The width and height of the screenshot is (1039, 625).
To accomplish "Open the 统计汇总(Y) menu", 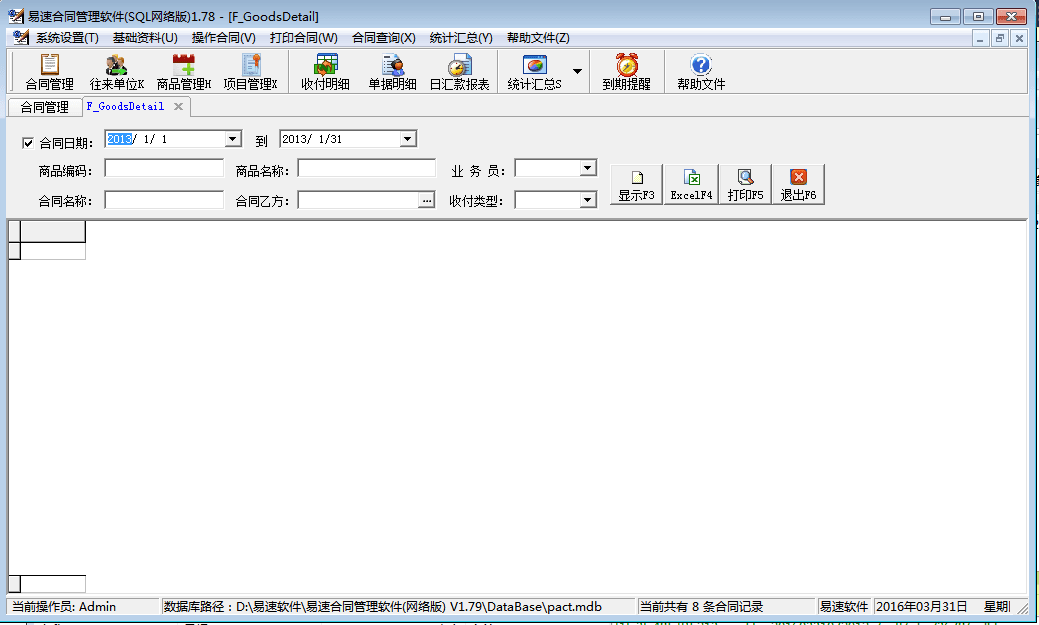I will 461,38.
